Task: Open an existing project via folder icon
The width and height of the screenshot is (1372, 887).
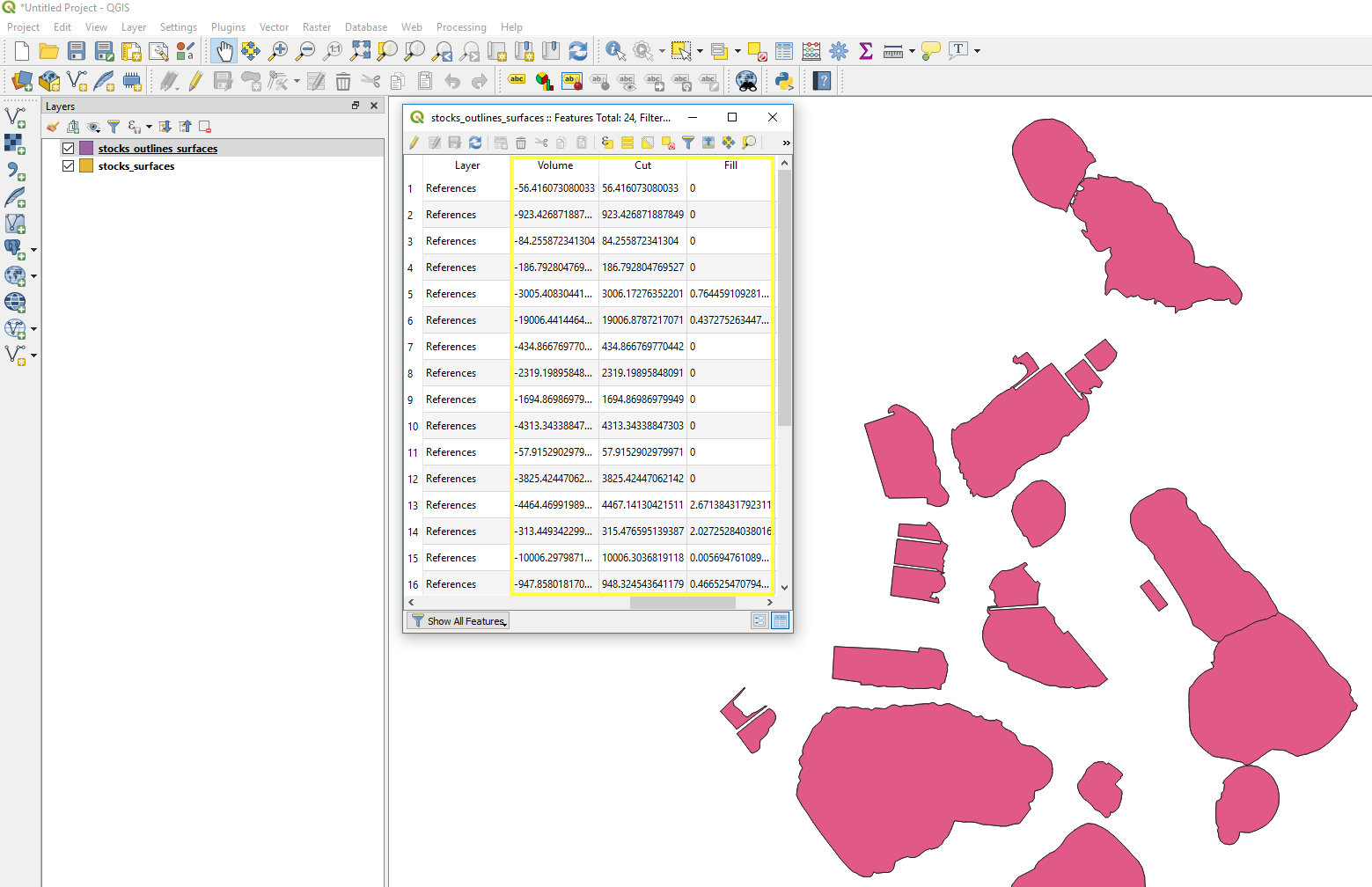Action: coord(49,51)
